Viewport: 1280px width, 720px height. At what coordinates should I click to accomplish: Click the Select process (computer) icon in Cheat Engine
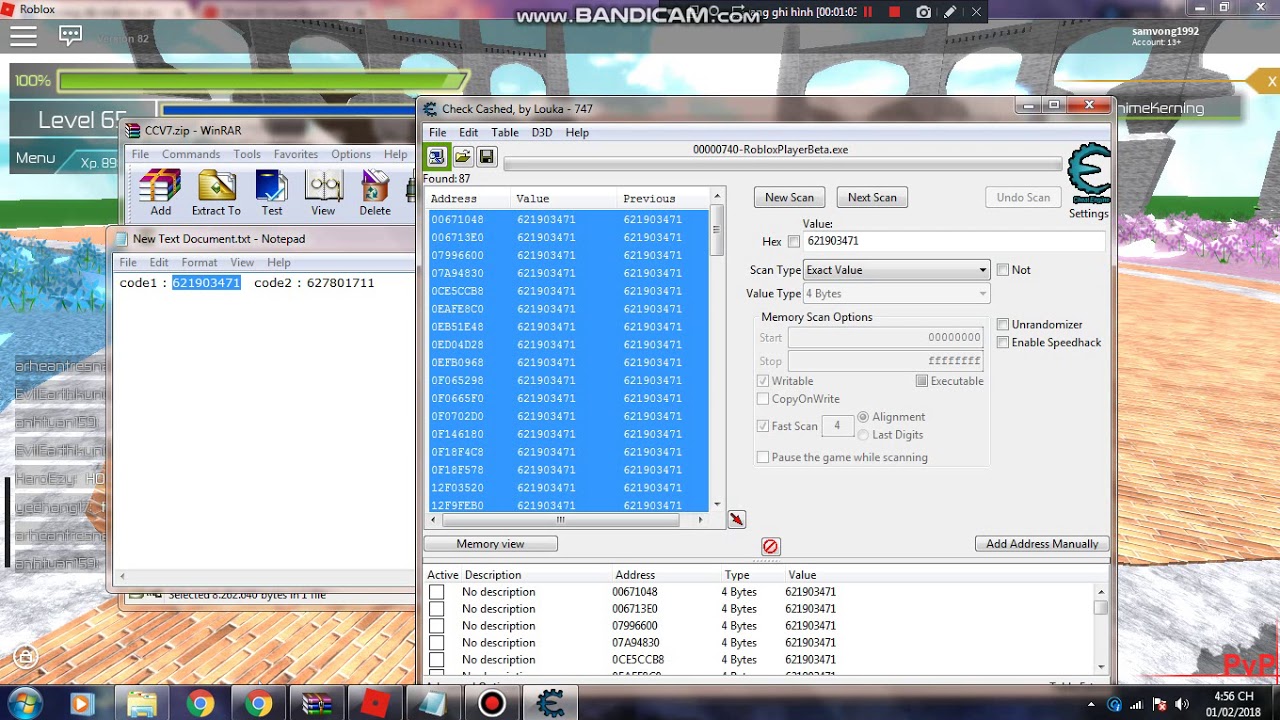[436, 157]
